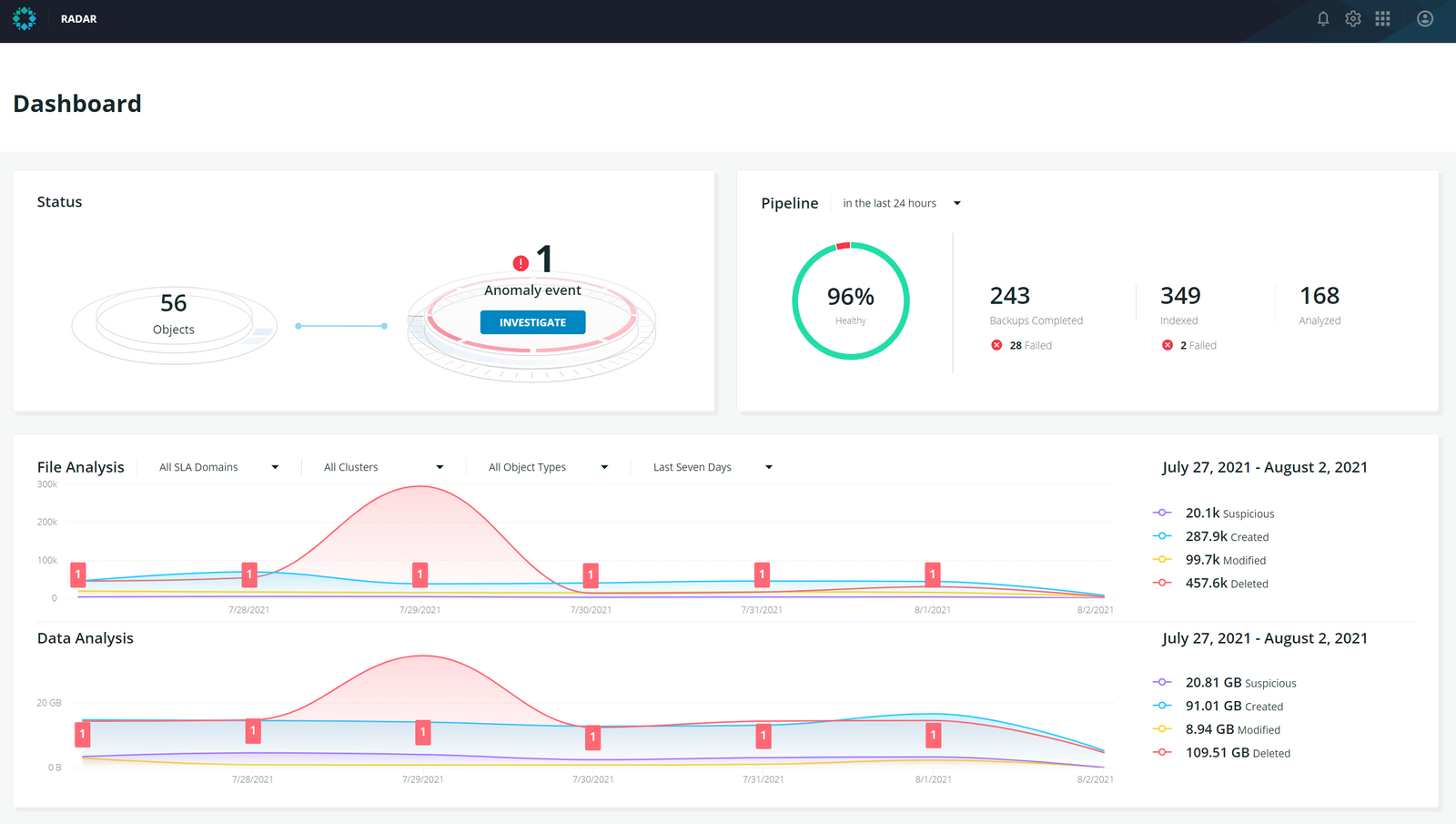Click the red anomaly alert icon
The width and height of the screenshot is (1456, 824).
[521, 263]
